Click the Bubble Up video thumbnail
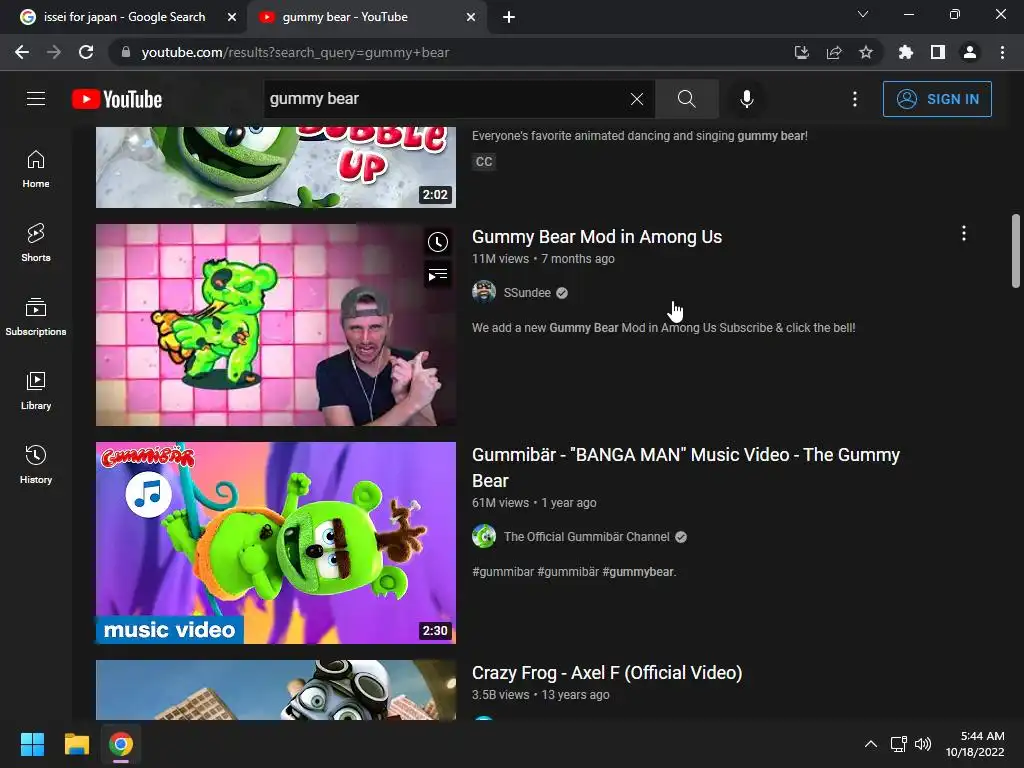This screenshot has width=1024, height=768. click(x=276, y=167)
